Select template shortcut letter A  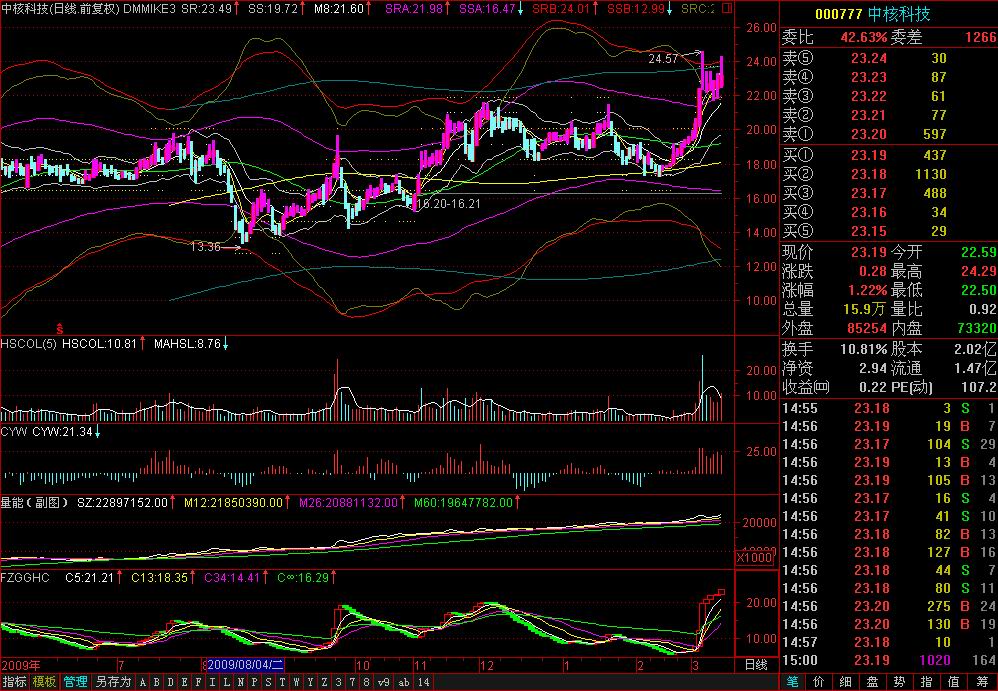point(143,682)
